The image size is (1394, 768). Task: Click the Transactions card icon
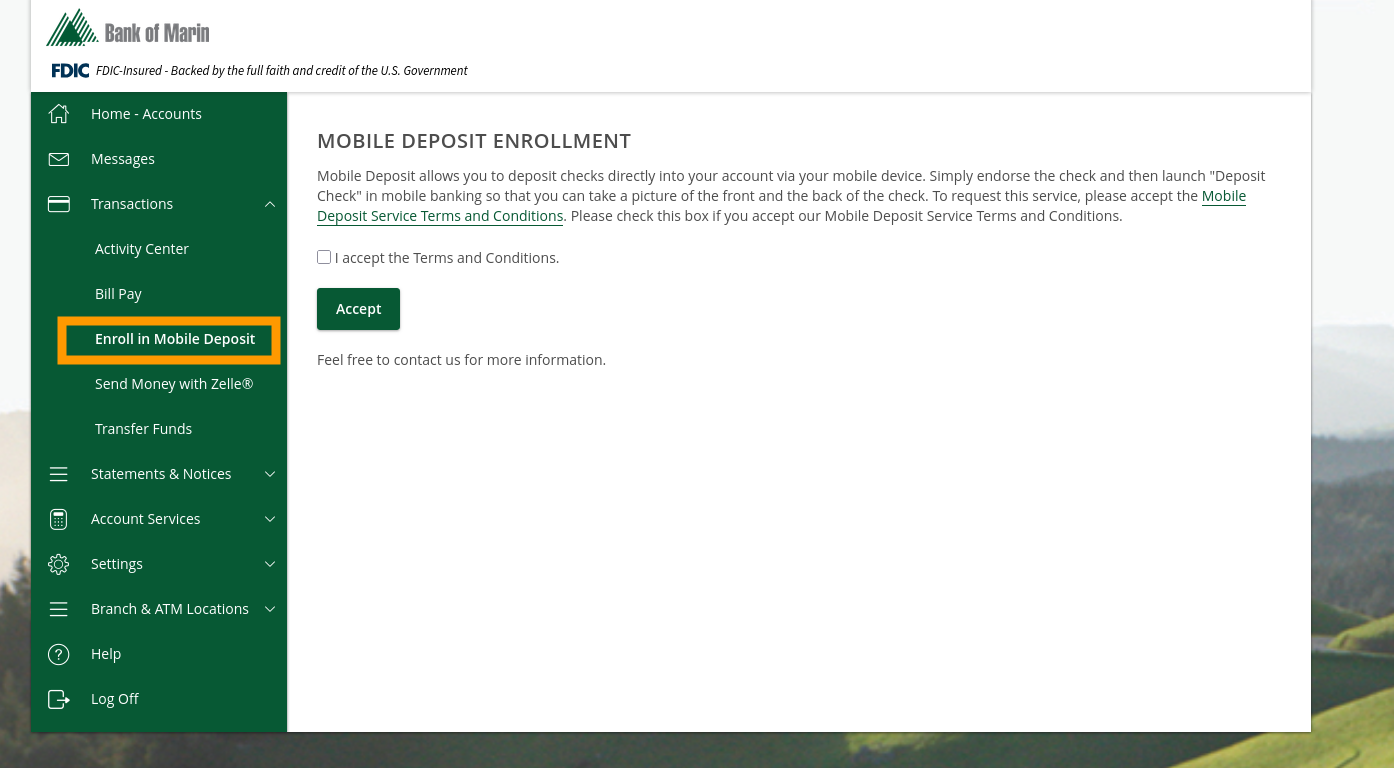[58, 203]
